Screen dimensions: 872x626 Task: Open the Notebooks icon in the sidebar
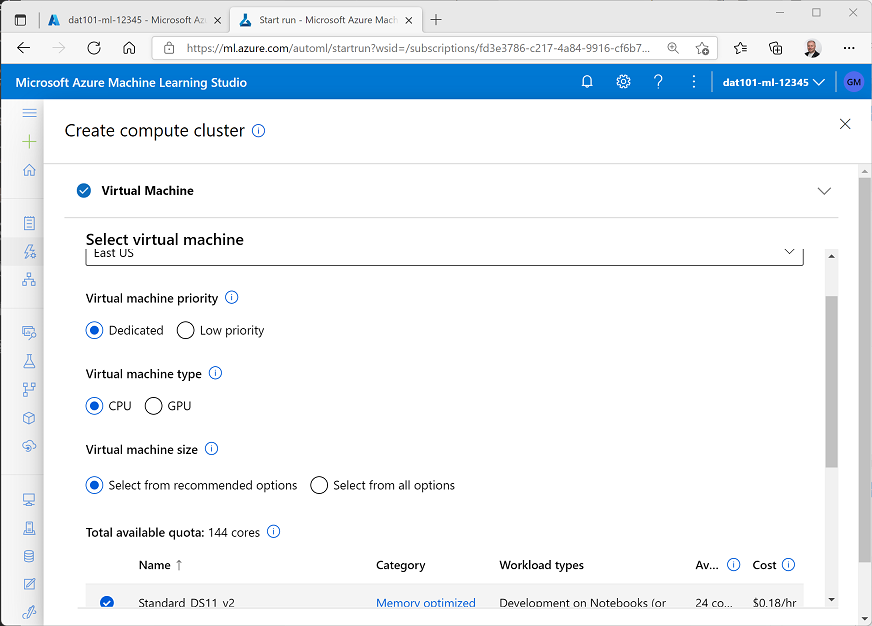coord(29,223)
